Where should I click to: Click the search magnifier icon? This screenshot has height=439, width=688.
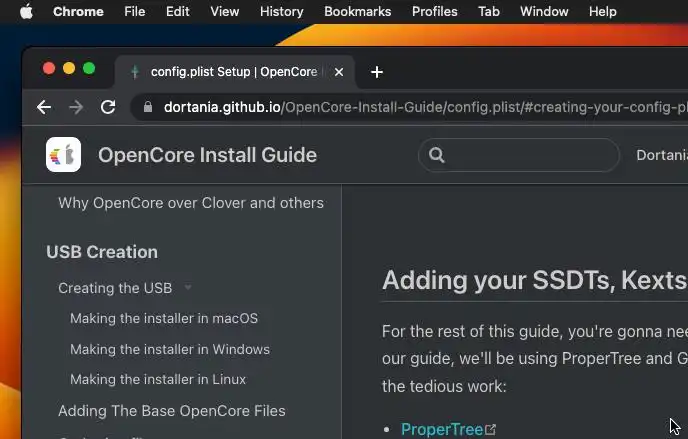coord(436,155)
